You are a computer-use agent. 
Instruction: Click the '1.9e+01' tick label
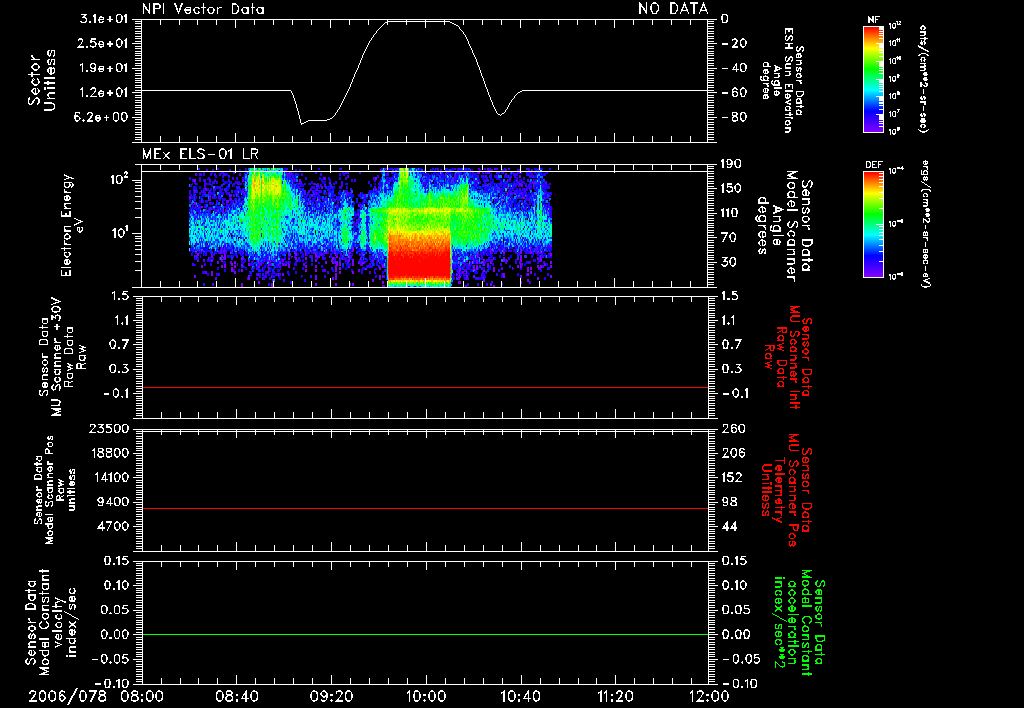[104, 68]
